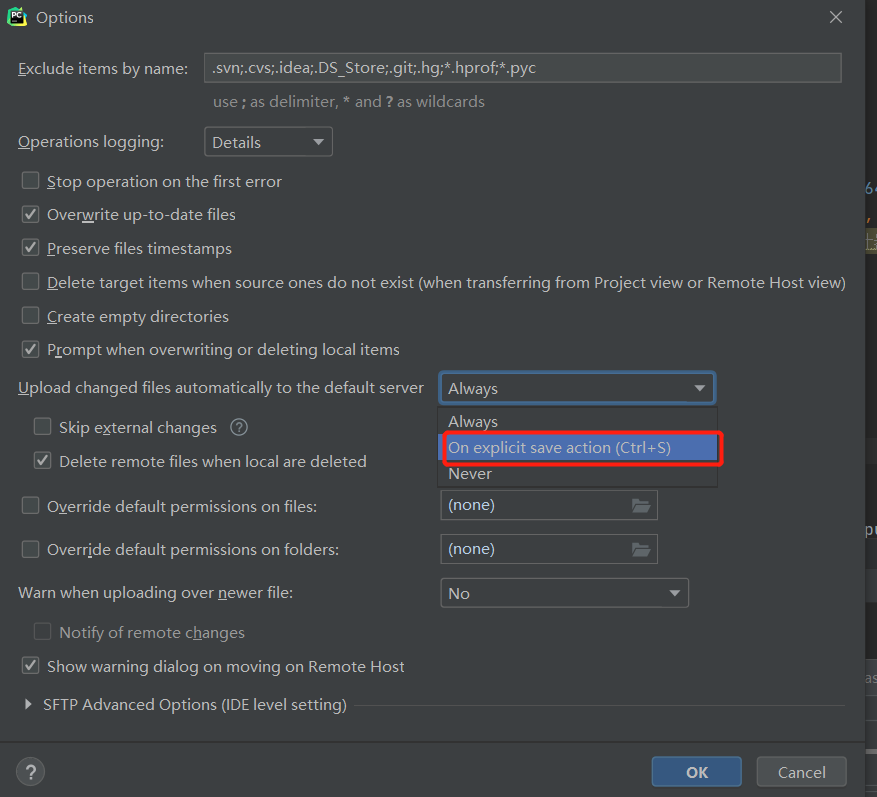Open the Operations logging Details dropdown
The image size is (877, 797).
coord(268,142)
